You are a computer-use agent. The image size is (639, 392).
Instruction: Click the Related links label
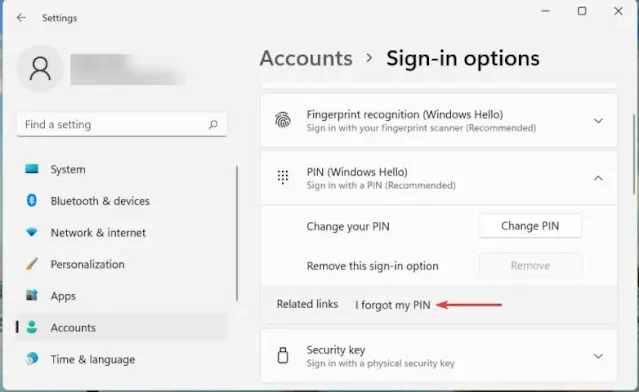(307, 304)
